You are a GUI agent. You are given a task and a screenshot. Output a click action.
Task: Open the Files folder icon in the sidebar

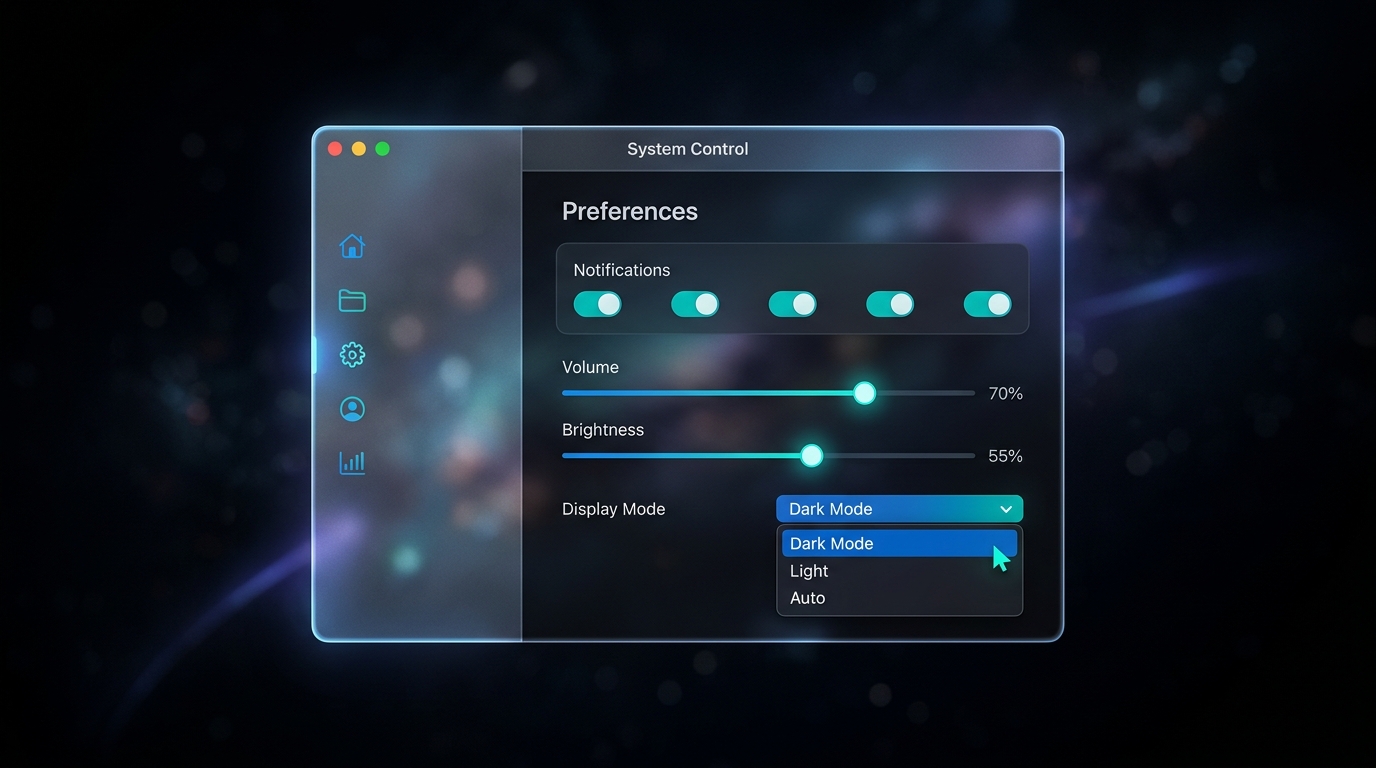(x=352, y=300)
